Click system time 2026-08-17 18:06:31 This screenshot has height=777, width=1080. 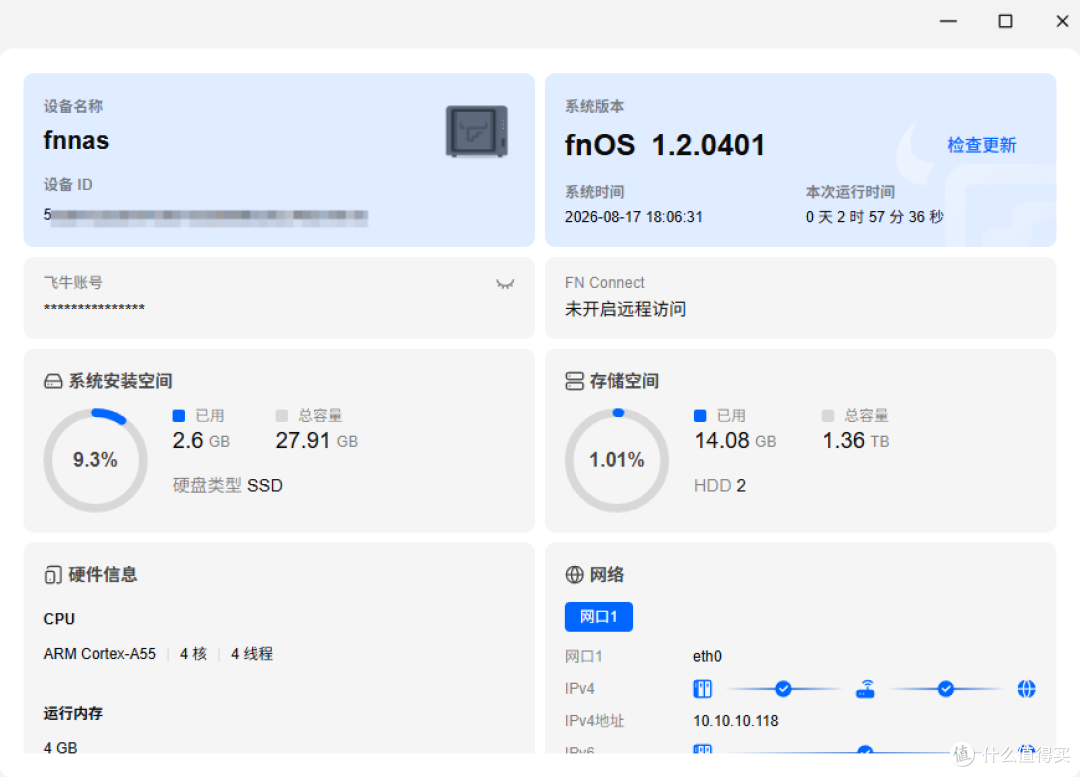[x=634, y=217]
